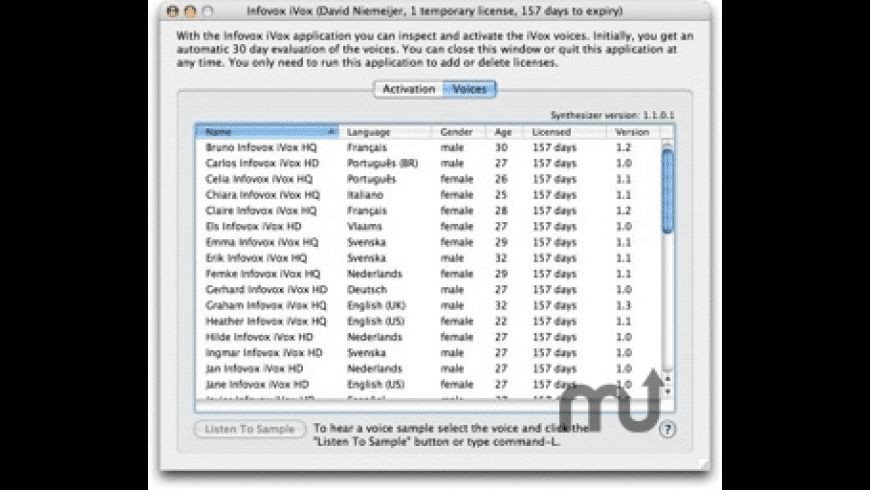Select the Chiara Infovox iVox HQ voice

[428, 195]
